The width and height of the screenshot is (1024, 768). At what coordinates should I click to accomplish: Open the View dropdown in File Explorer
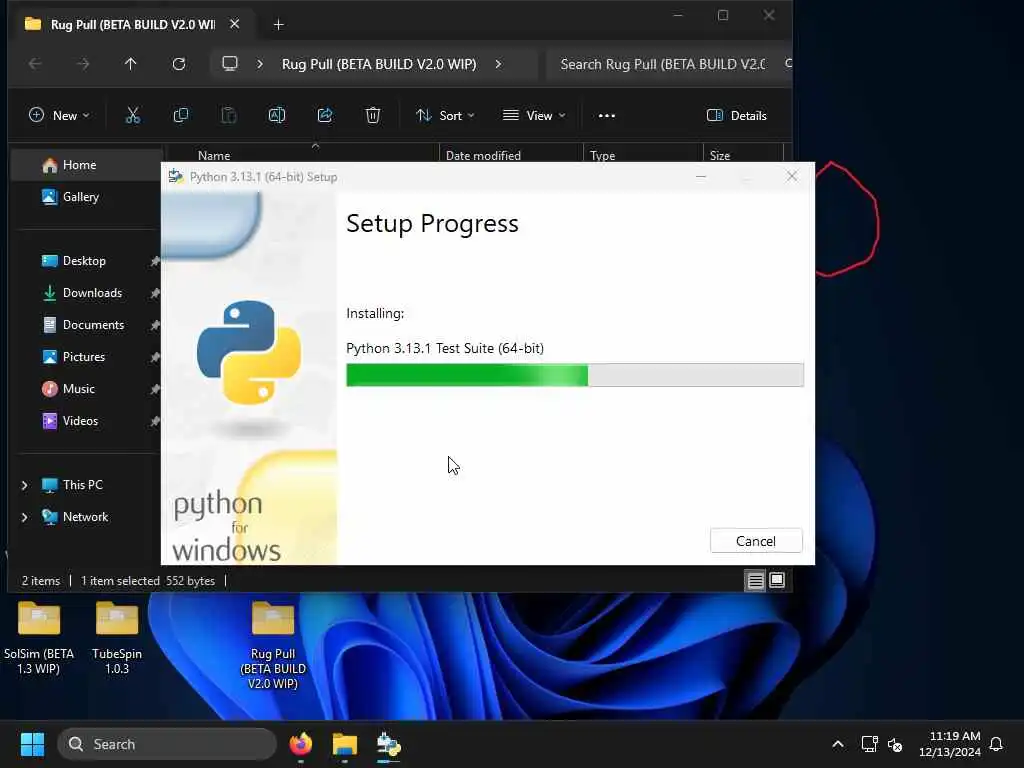(534, 116)
